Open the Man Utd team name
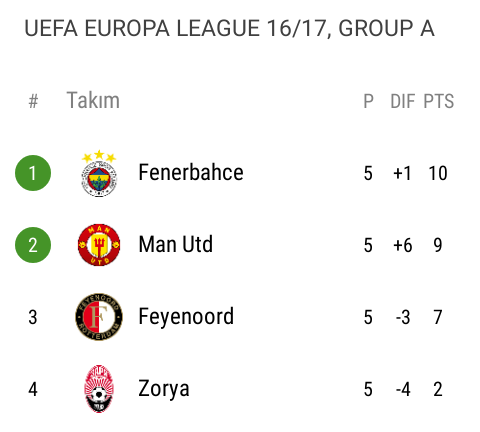This screenshot has width=480, height=432. pos(175,245)
